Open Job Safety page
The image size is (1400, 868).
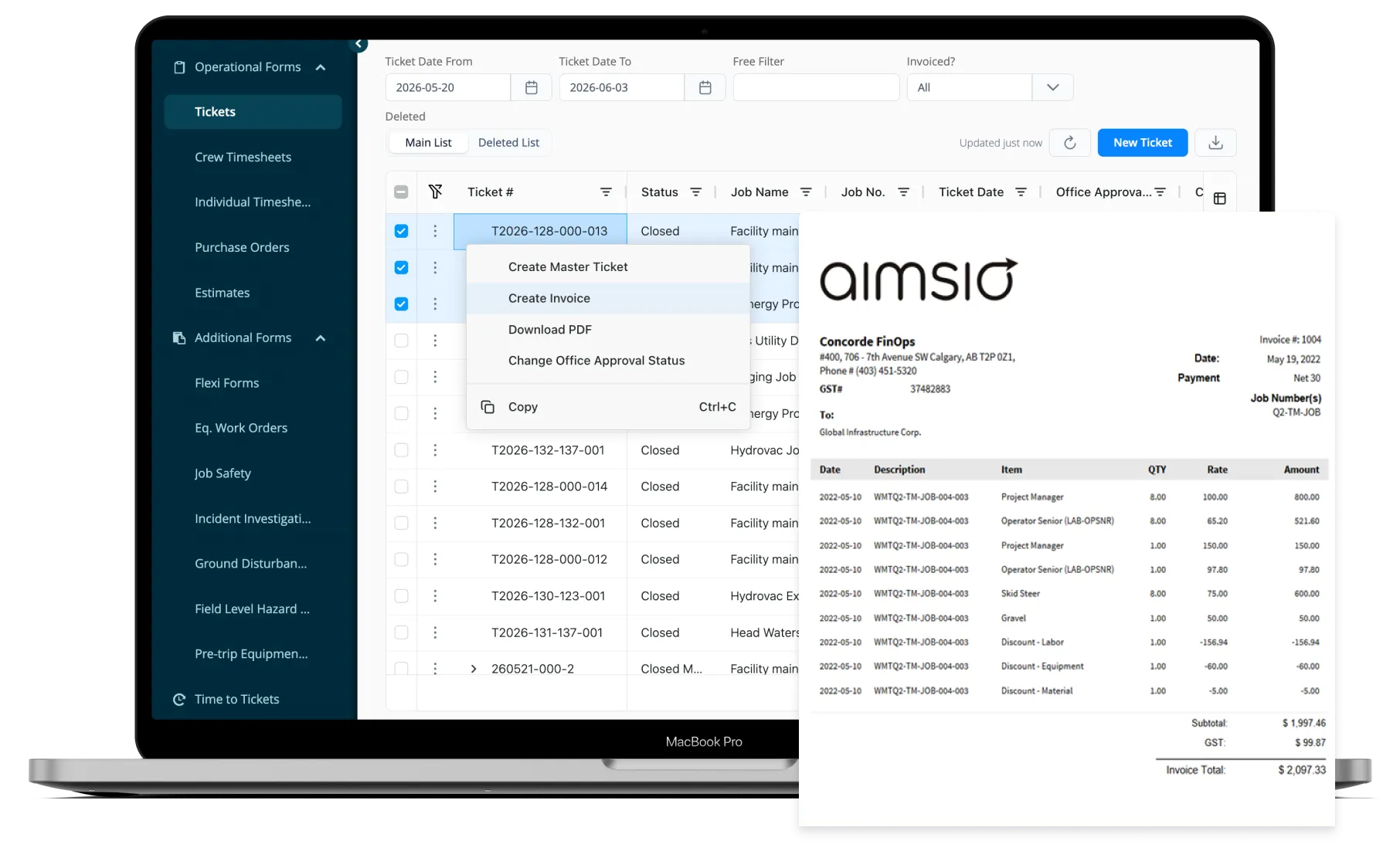pos(223,473)
